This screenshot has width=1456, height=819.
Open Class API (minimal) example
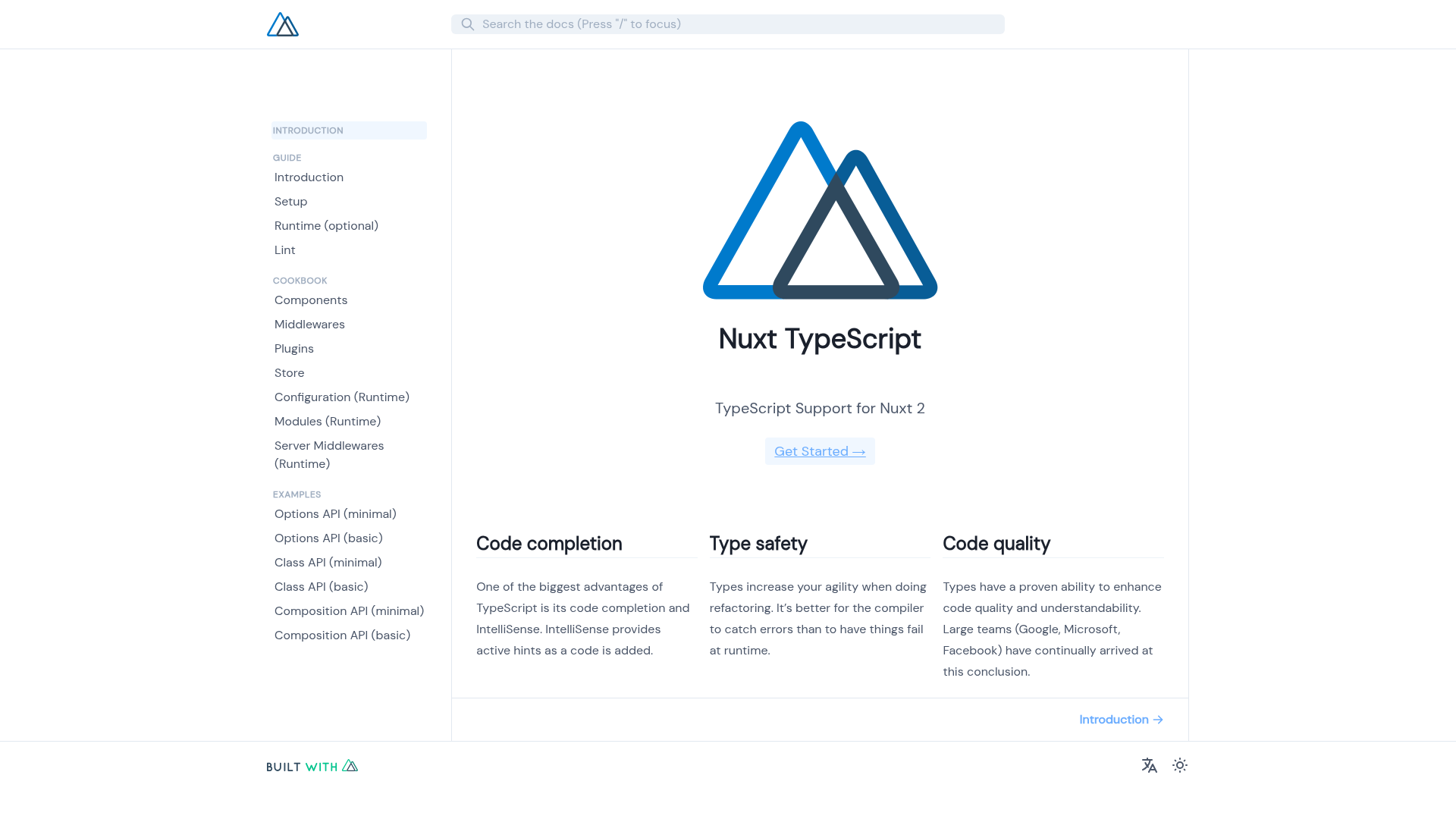pyautogui.click(x=328, y=563)
